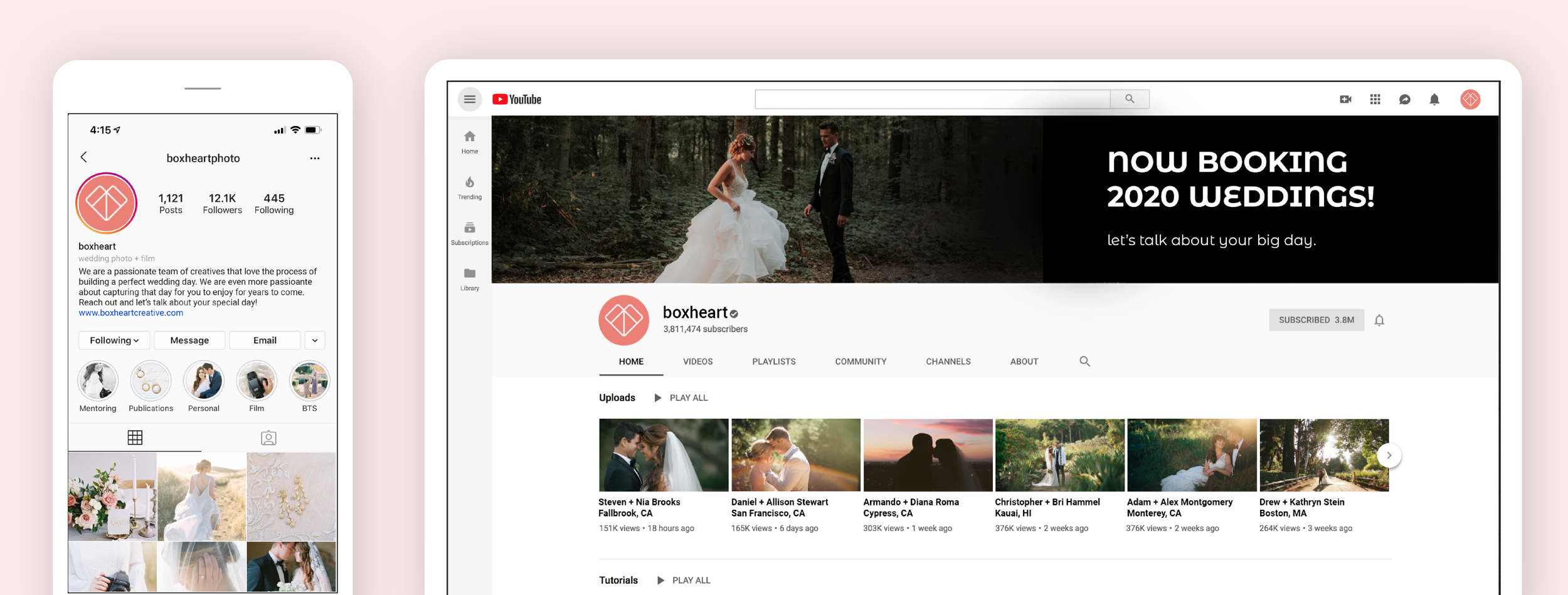1568x595 pixels.
Task: Click the YouTube logo
Action: 517,99
